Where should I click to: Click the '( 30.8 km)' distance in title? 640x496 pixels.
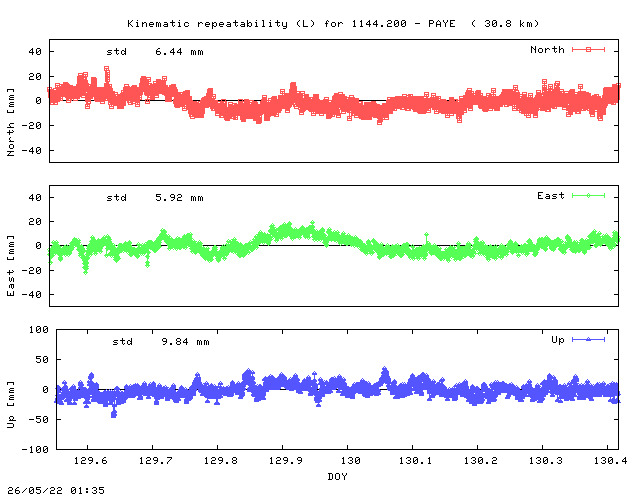click(505, 24)
